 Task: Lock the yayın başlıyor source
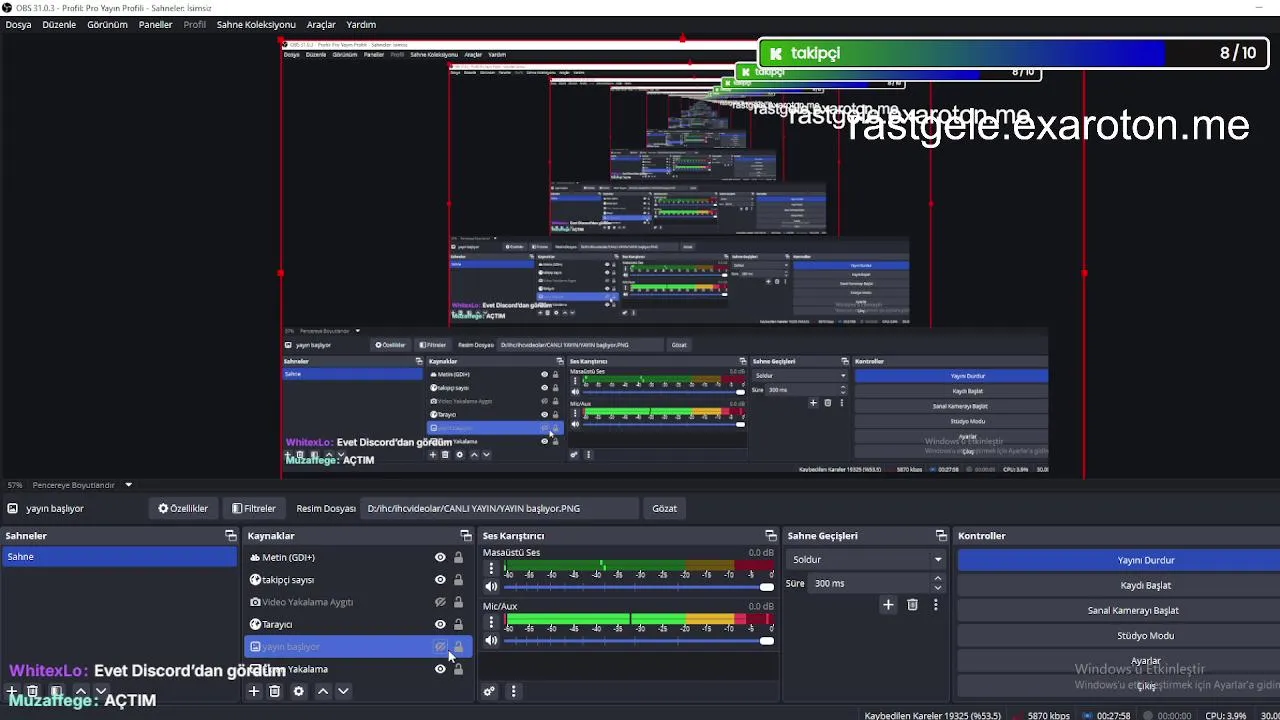(x=459, y=647)
